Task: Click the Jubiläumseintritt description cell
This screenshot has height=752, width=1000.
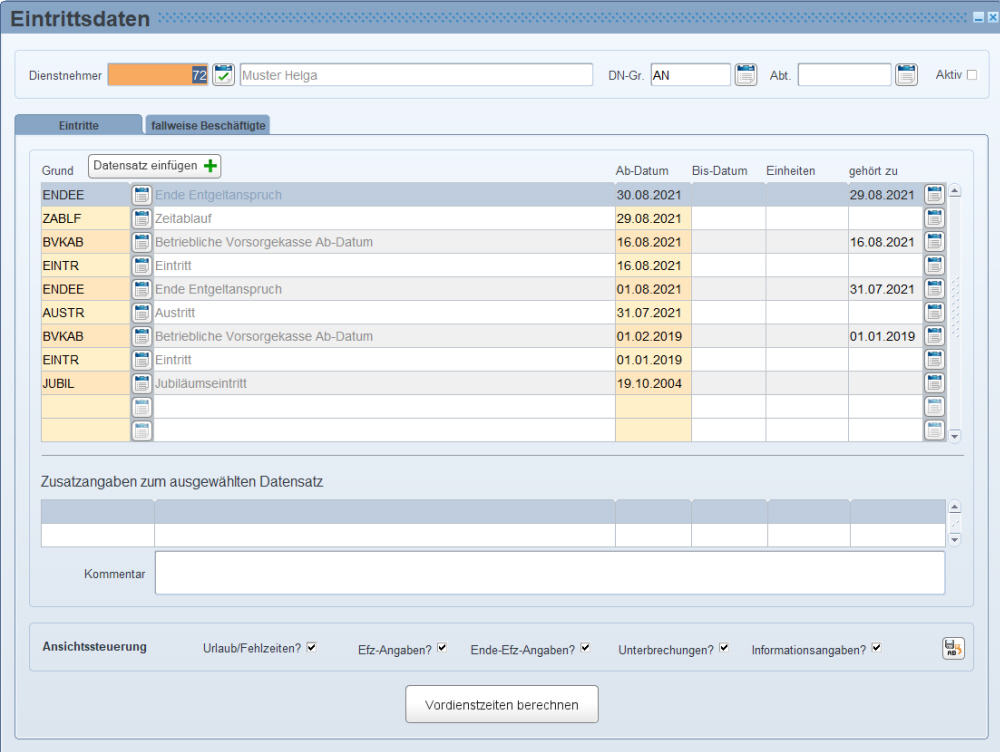Action: (384, 383)
